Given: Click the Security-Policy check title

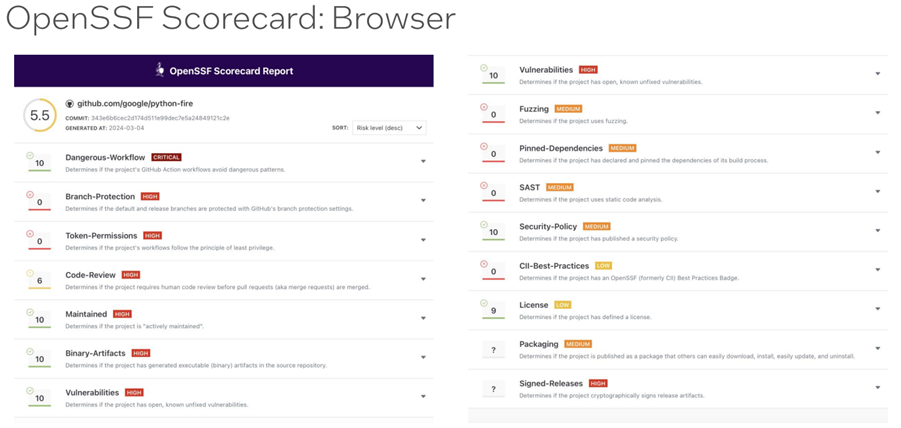Looking at the screenshot, I should point(548,227).
